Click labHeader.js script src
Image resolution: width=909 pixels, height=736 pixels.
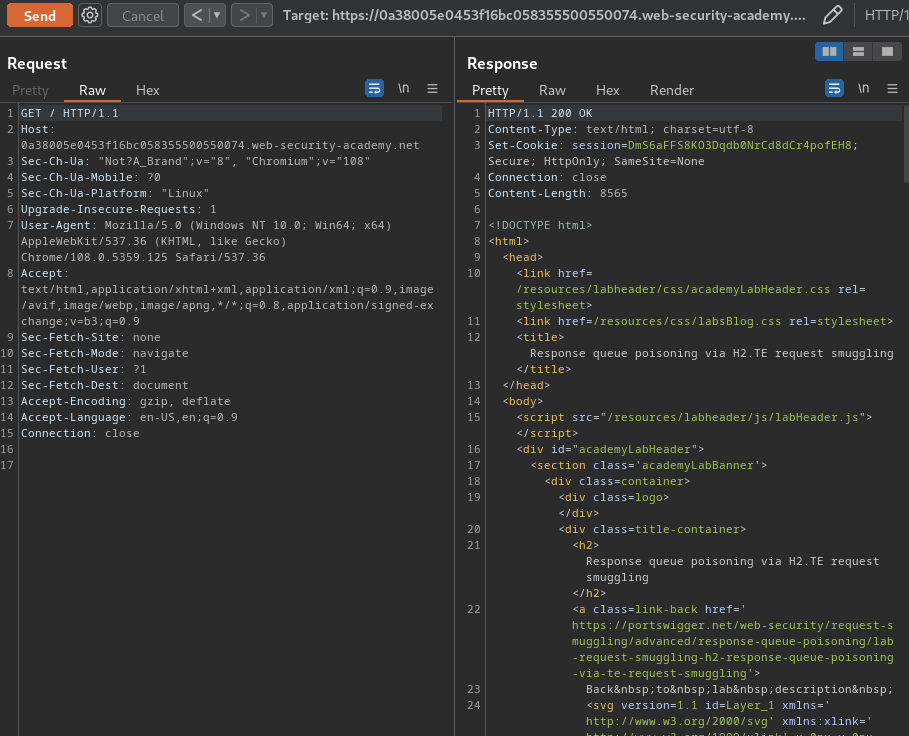[x=733, y=417]
